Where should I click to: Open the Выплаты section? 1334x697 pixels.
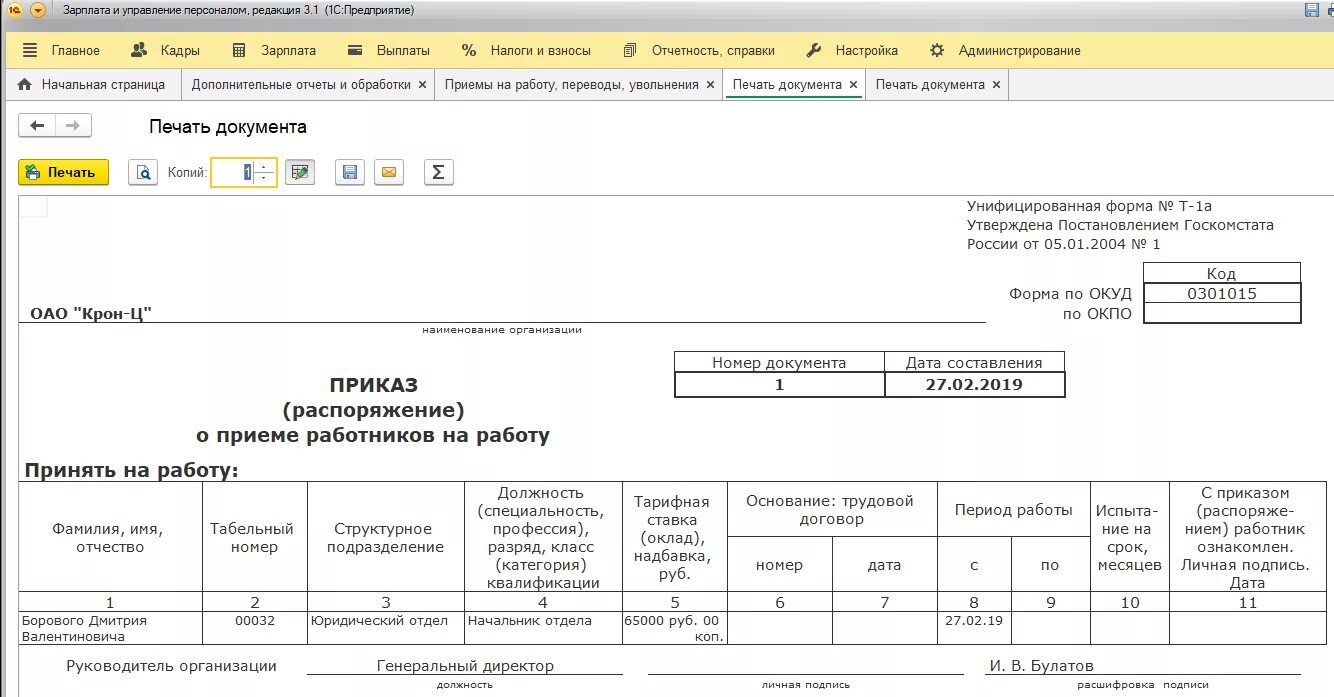coord(389,50)
